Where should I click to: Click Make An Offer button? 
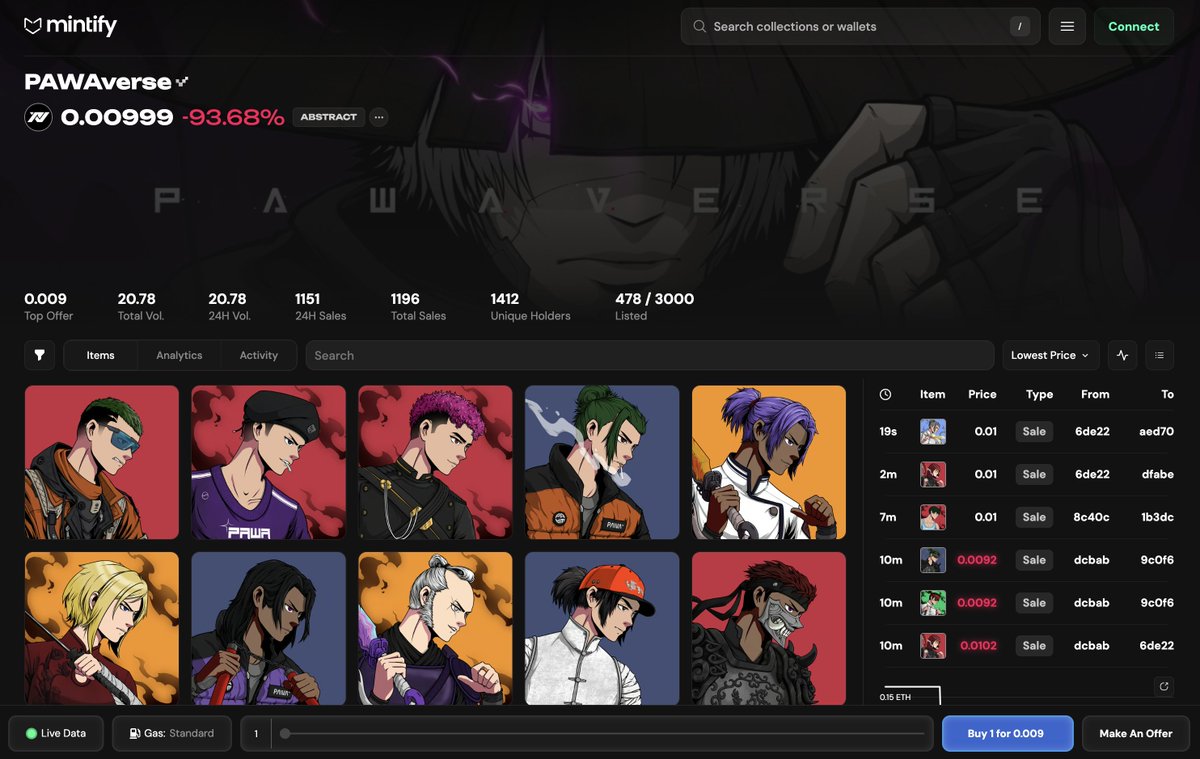[x=1136, y=733]
